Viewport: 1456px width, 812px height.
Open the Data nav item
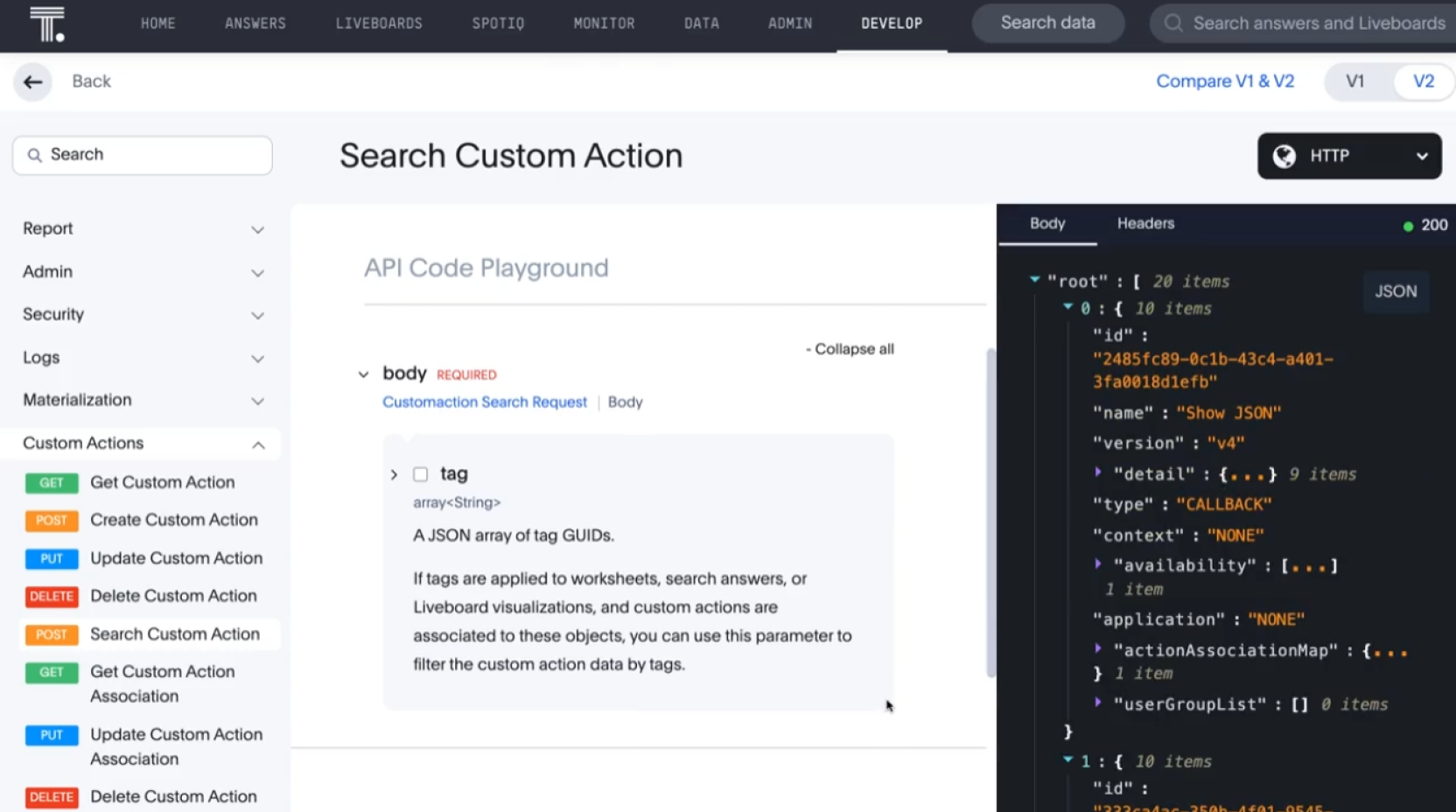(x=702, y=24)
